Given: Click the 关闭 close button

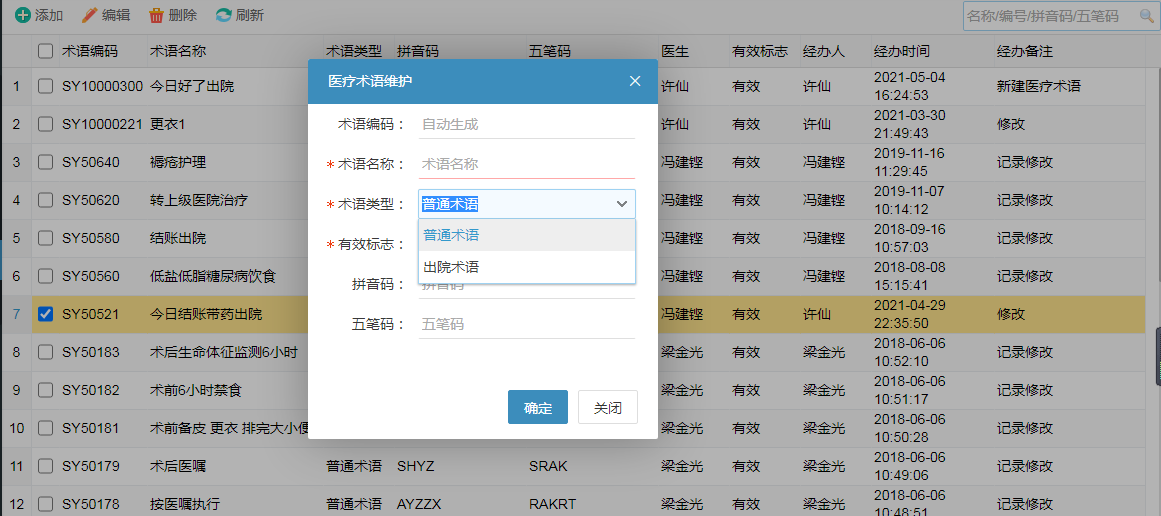Looking at the screenshot, I should coord(607,407).
